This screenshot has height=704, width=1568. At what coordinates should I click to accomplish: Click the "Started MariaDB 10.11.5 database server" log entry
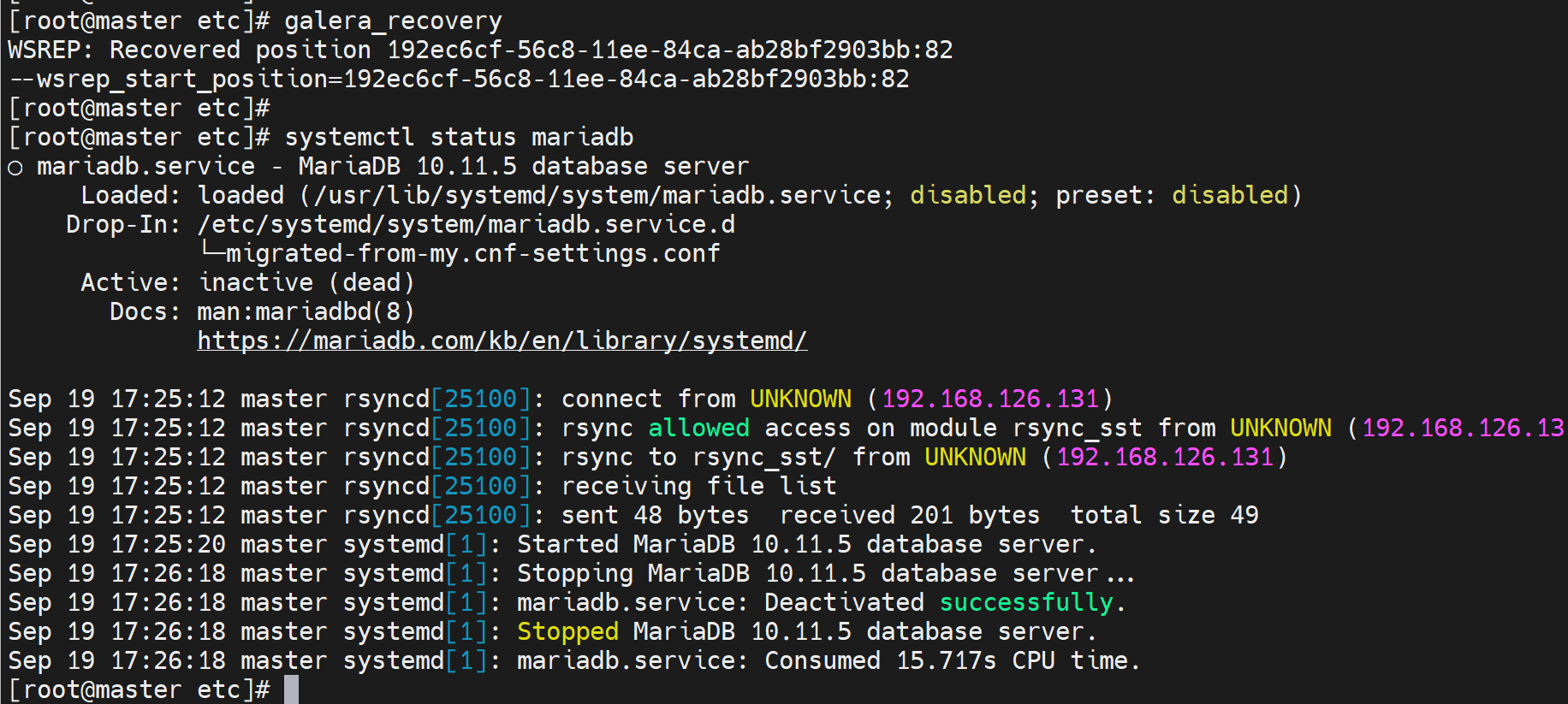[805, 544]
